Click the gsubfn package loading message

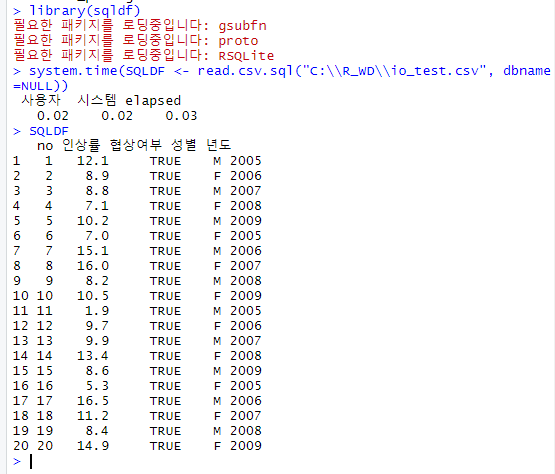coord(140,25)
